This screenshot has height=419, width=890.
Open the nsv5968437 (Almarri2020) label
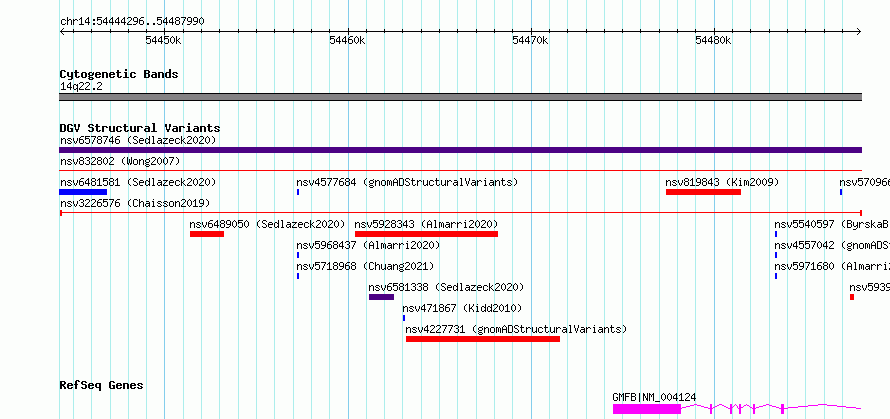click(x=368, y=245)
